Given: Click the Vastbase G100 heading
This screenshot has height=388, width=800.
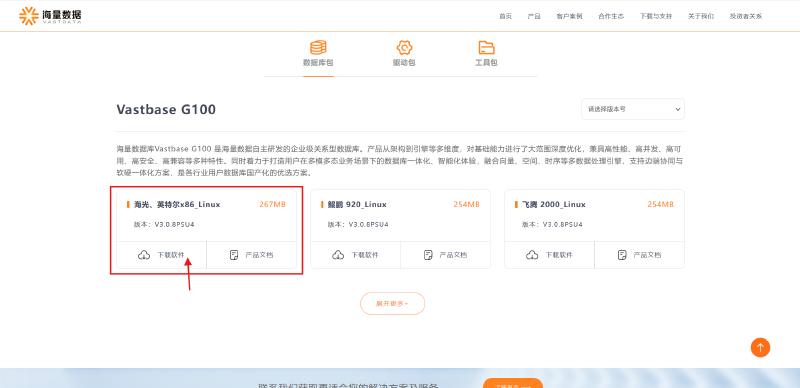Looking at the screenshot, I should pos(166,109).
